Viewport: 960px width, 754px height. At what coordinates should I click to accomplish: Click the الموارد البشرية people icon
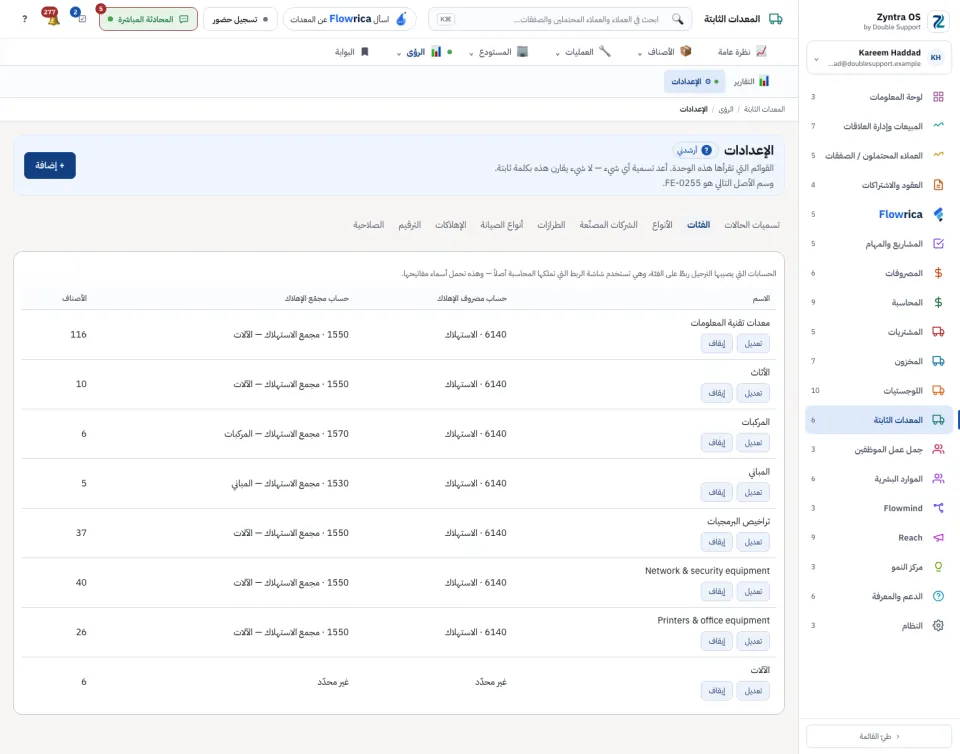[938, 479]
